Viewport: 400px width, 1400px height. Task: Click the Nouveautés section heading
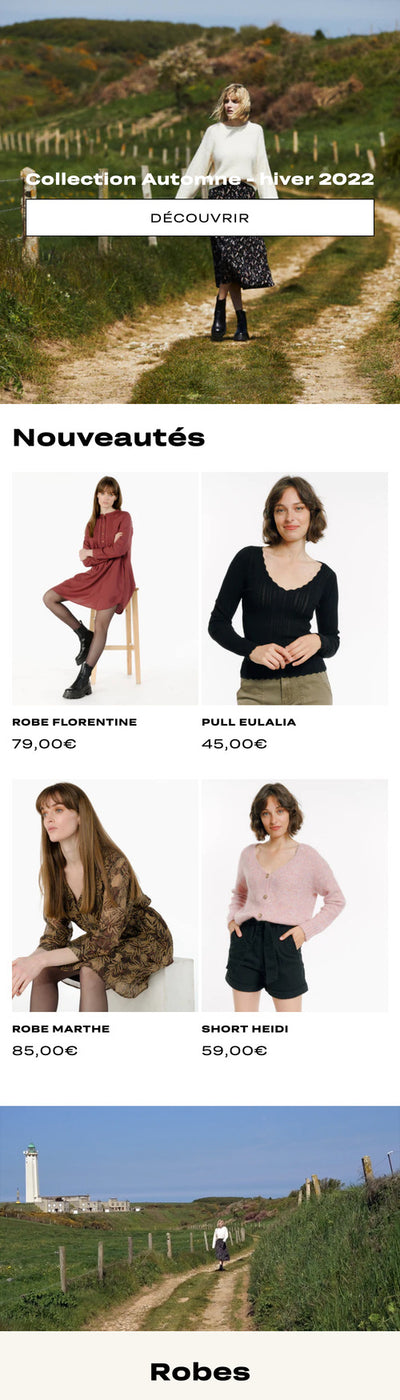point(108,437)
